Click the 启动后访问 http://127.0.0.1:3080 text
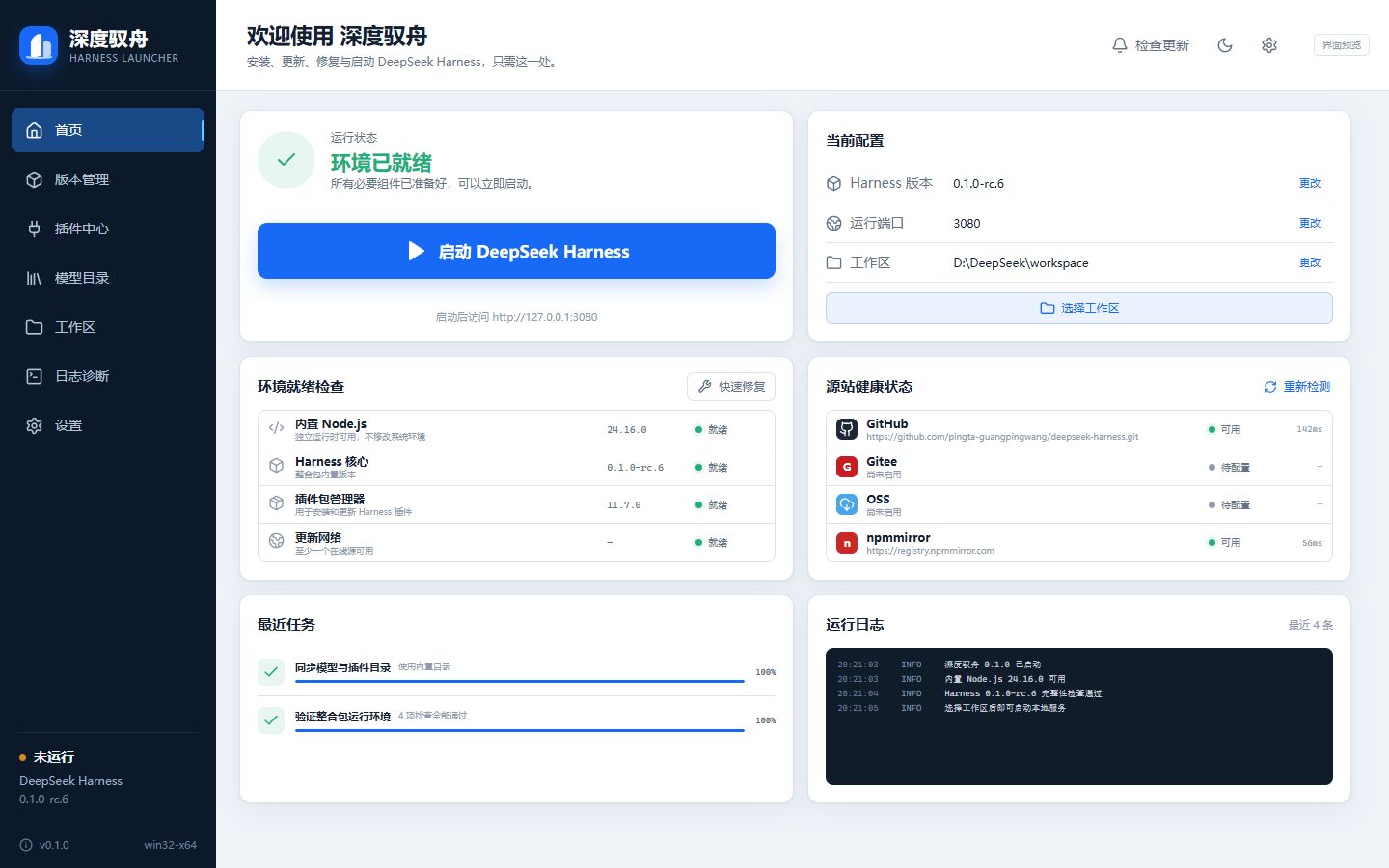1389x868 pixels. pyautogui.click(x=516, y=317)
